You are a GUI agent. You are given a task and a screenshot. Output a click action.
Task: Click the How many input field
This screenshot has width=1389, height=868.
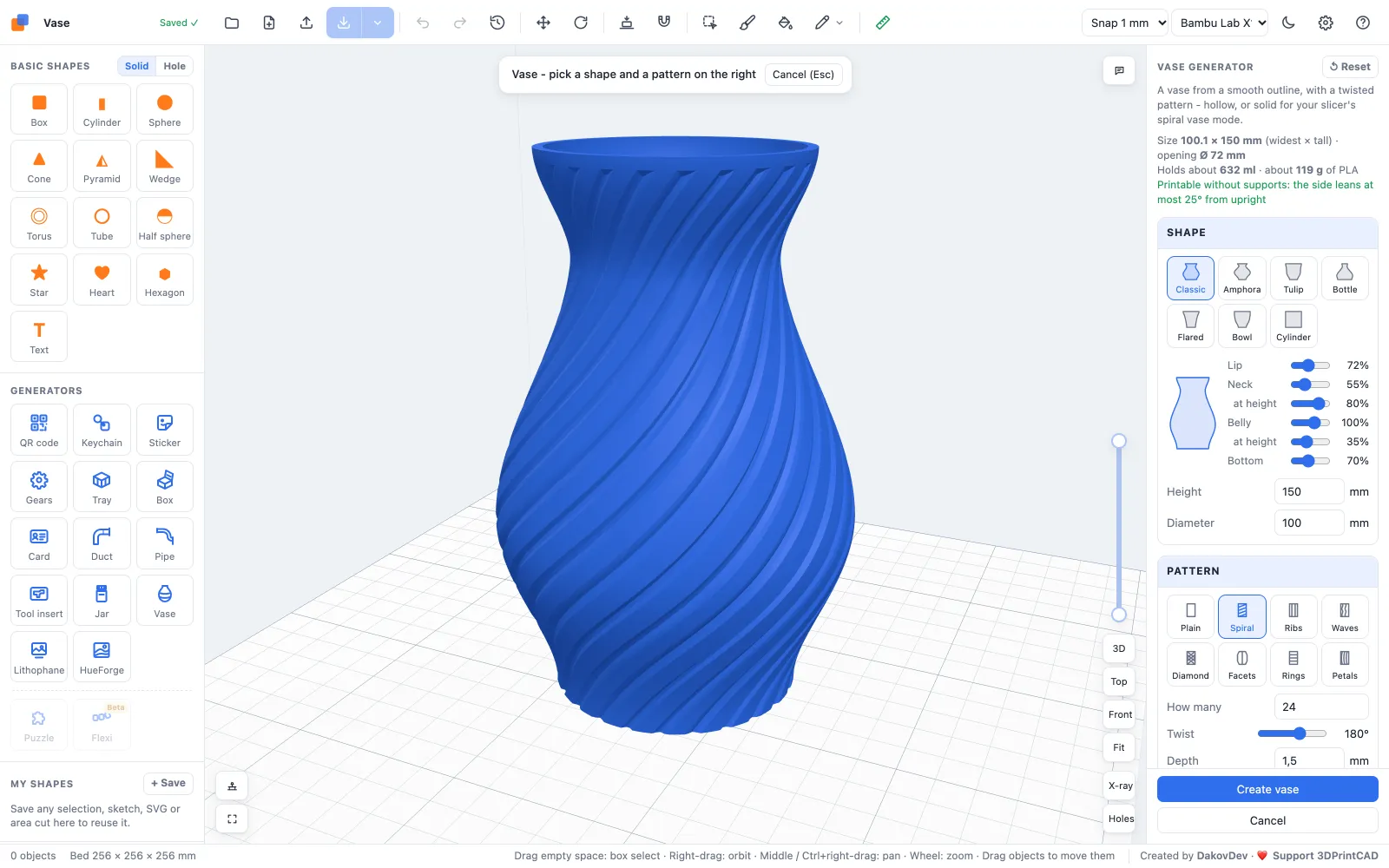[x=1320, y=707]
